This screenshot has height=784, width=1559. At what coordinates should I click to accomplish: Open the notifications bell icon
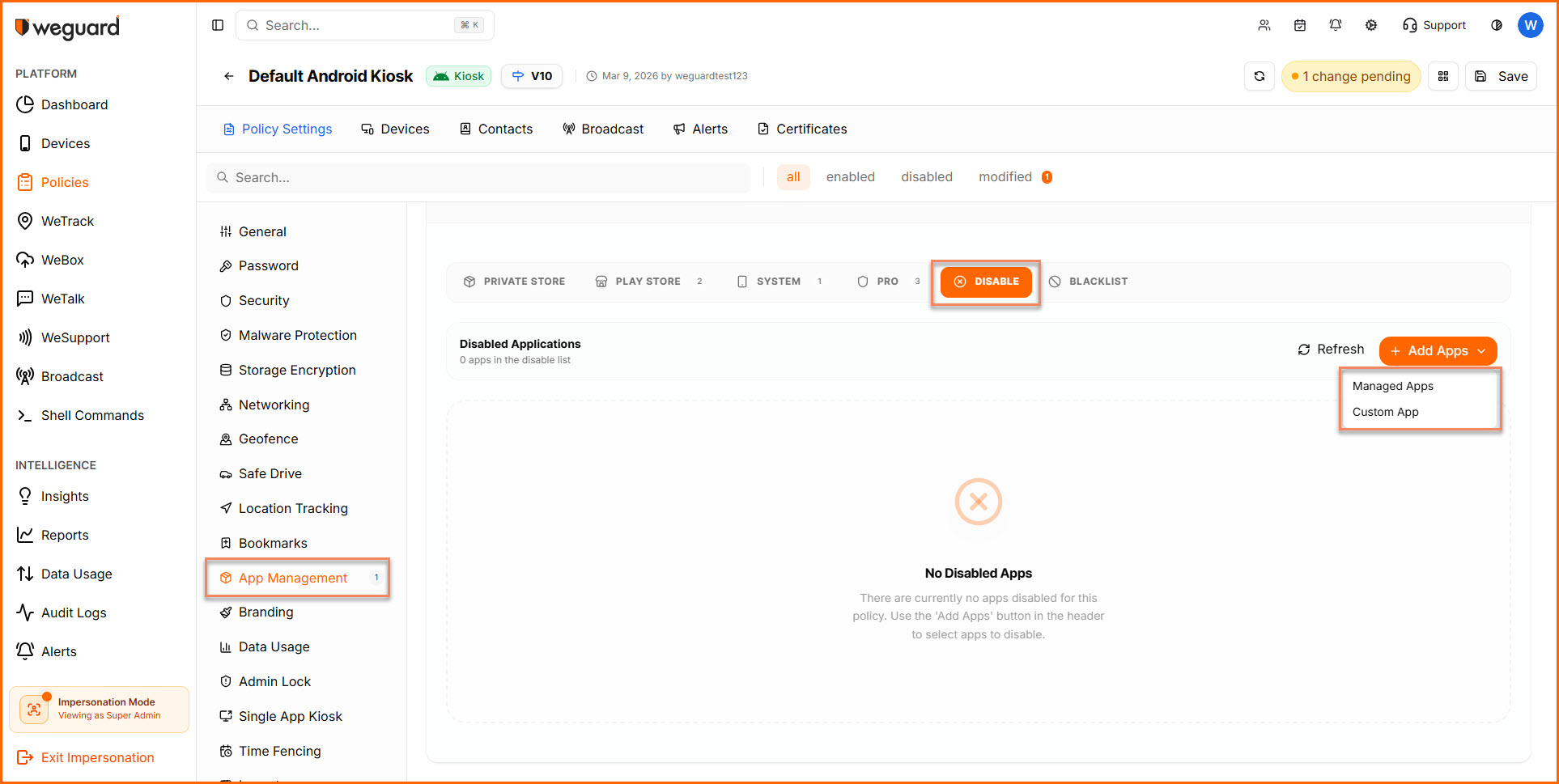pyautogui.click(x=1336, y=25)
